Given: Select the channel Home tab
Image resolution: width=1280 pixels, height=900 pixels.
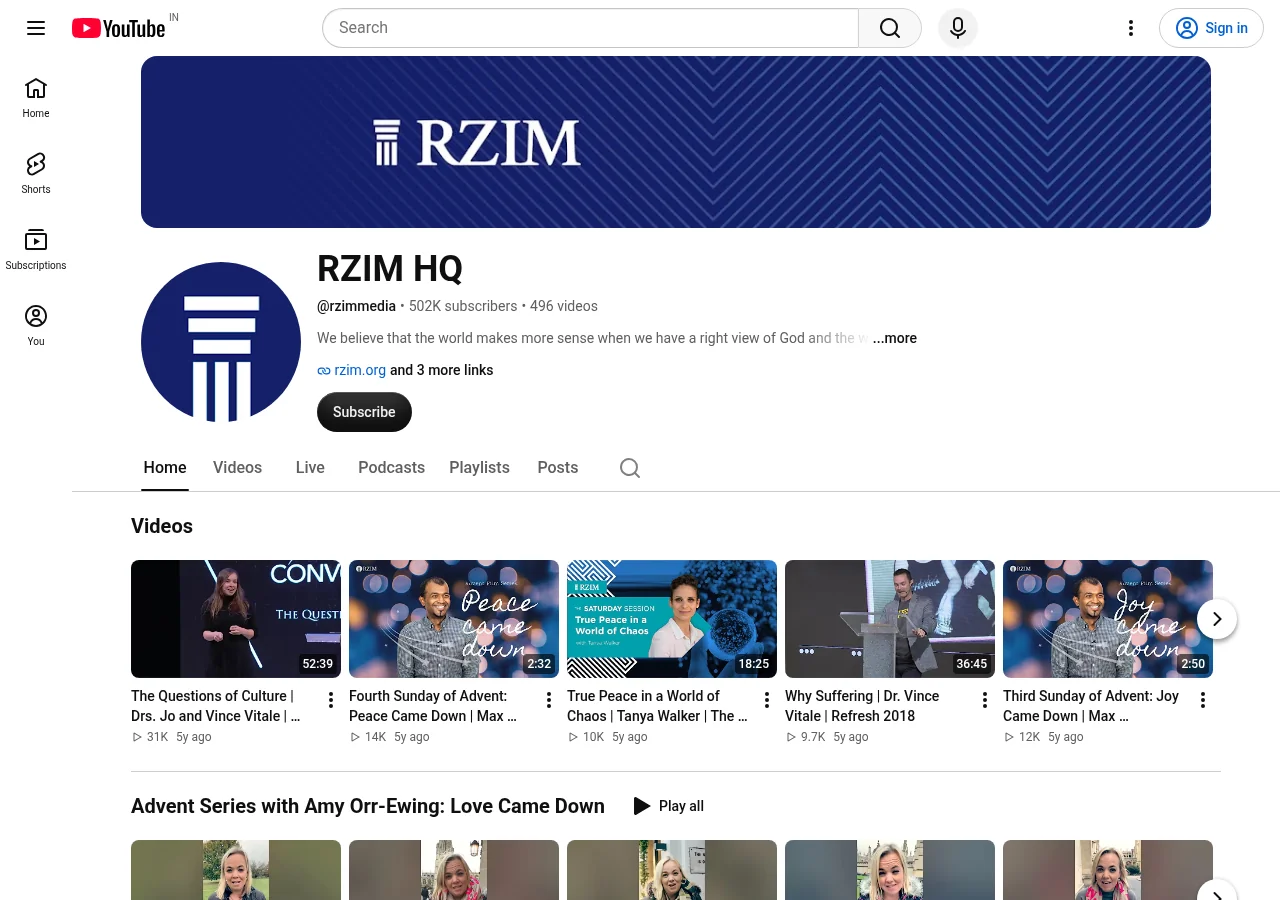Looking at the screenshot, I should pyautogui.click(x=165, y=468).
